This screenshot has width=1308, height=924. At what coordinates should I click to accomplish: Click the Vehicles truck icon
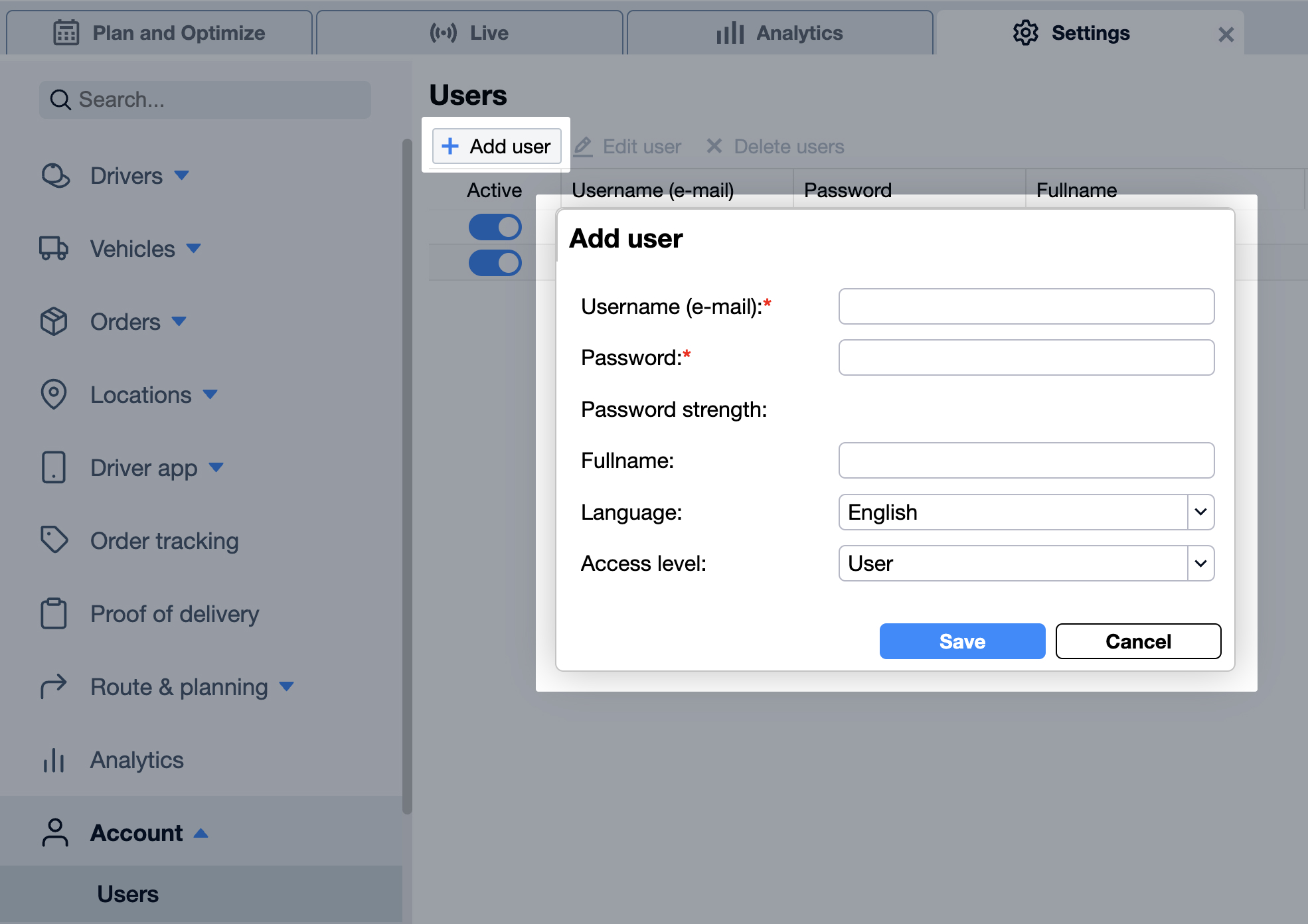[x=54, y=249]
